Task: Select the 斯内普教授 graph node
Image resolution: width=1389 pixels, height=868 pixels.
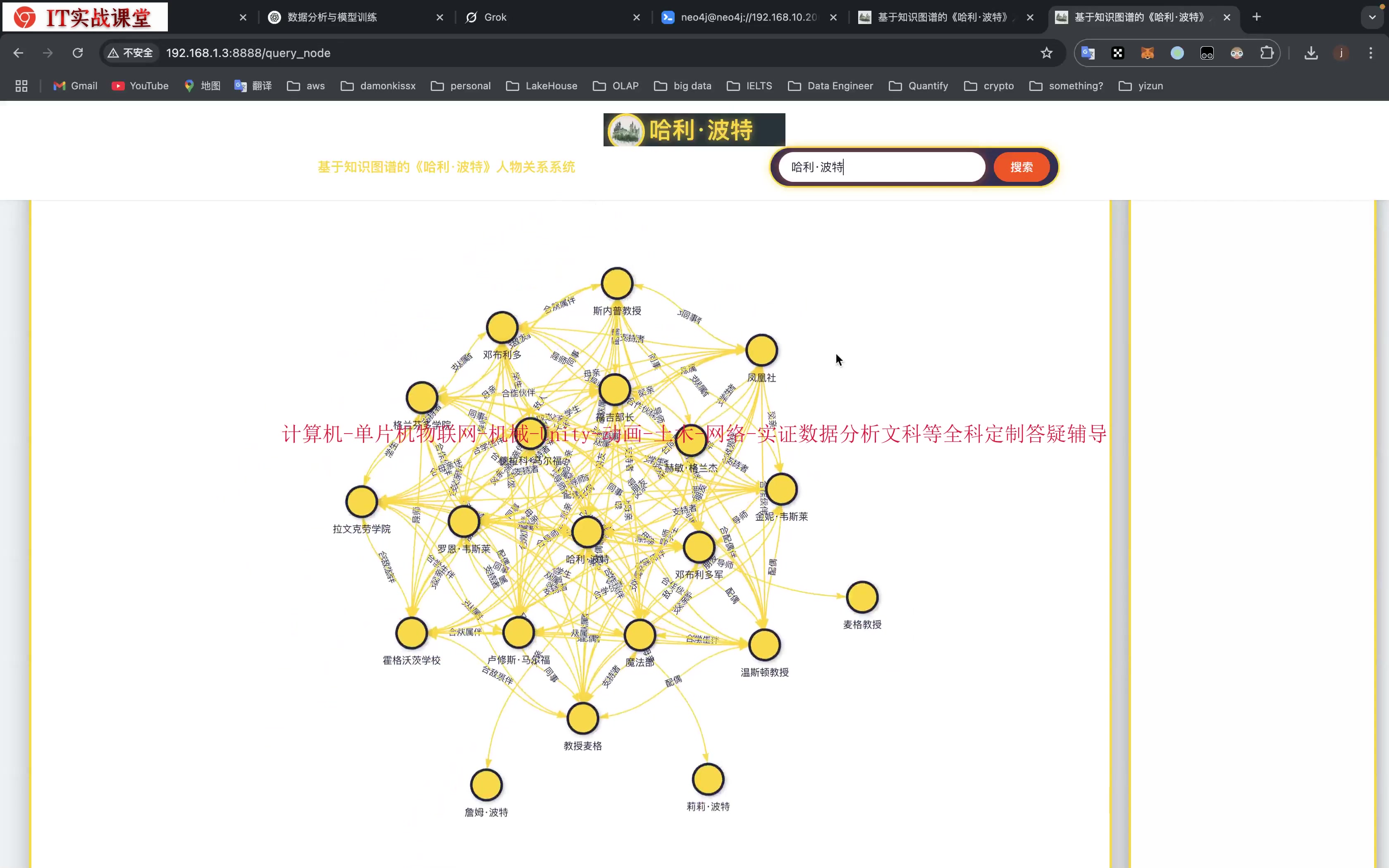Action: pos(617,284)
